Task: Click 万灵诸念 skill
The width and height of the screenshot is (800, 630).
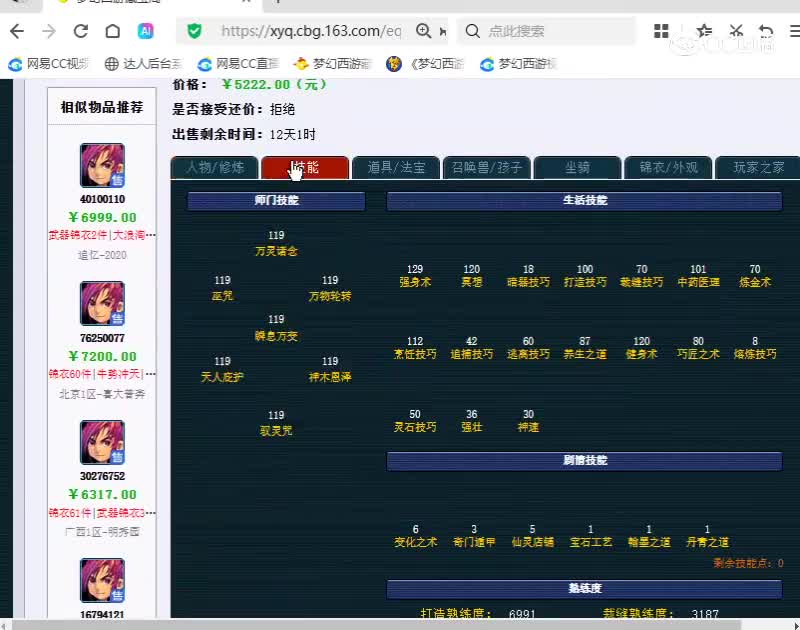Action: 276,251
